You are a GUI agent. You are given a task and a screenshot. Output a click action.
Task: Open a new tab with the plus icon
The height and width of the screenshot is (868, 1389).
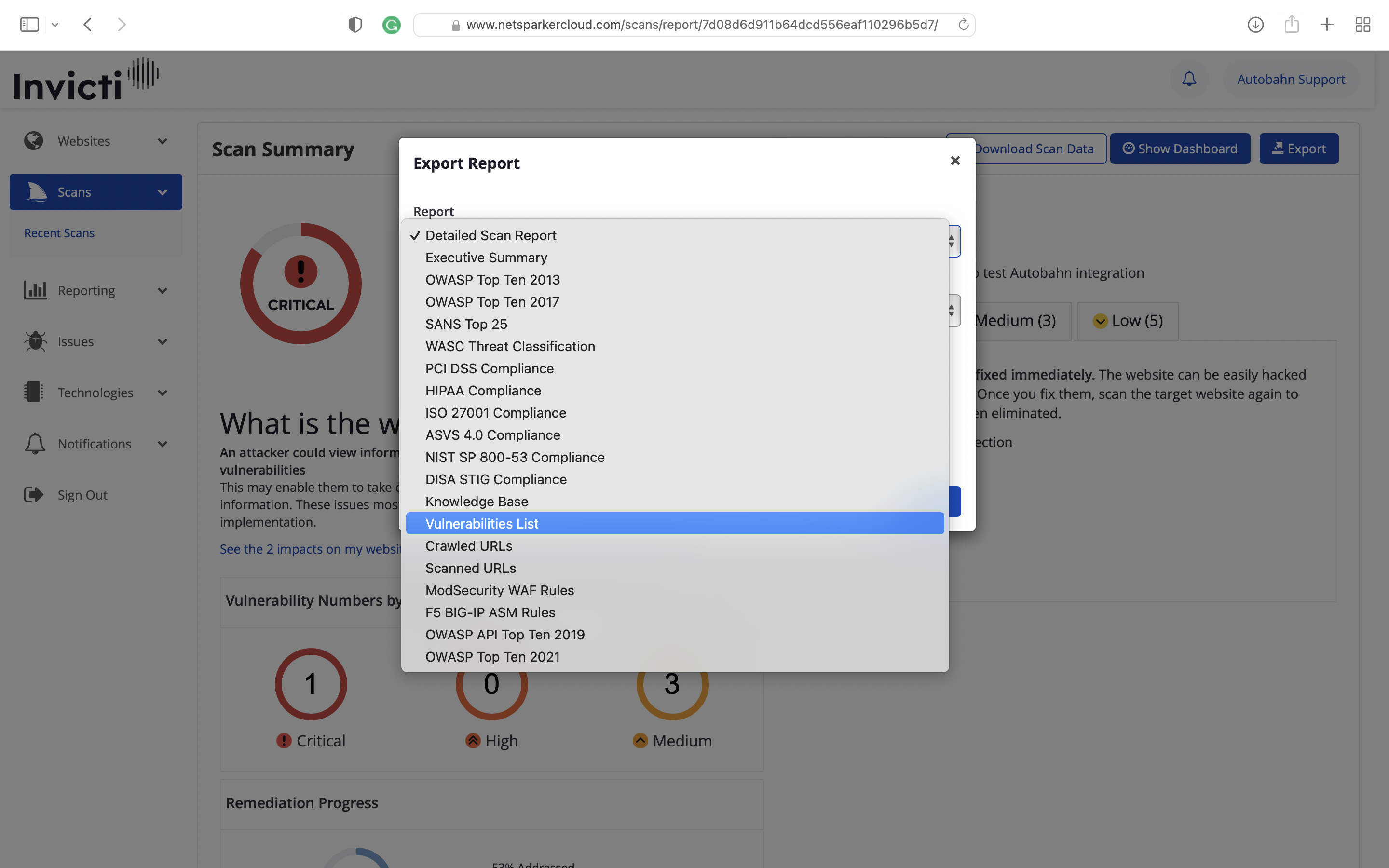1327,25
